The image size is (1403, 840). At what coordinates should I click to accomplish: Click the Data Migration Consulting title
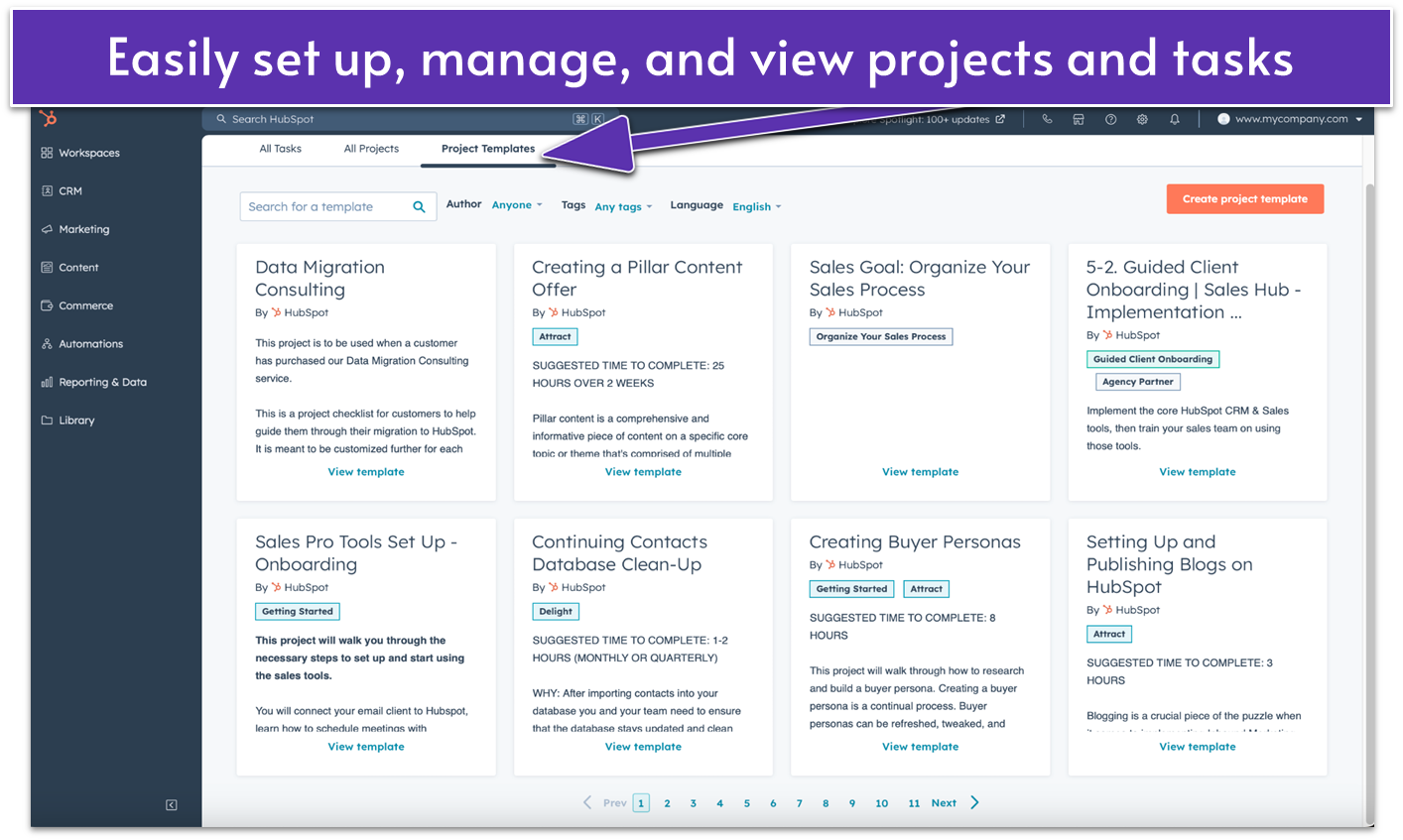319,279
